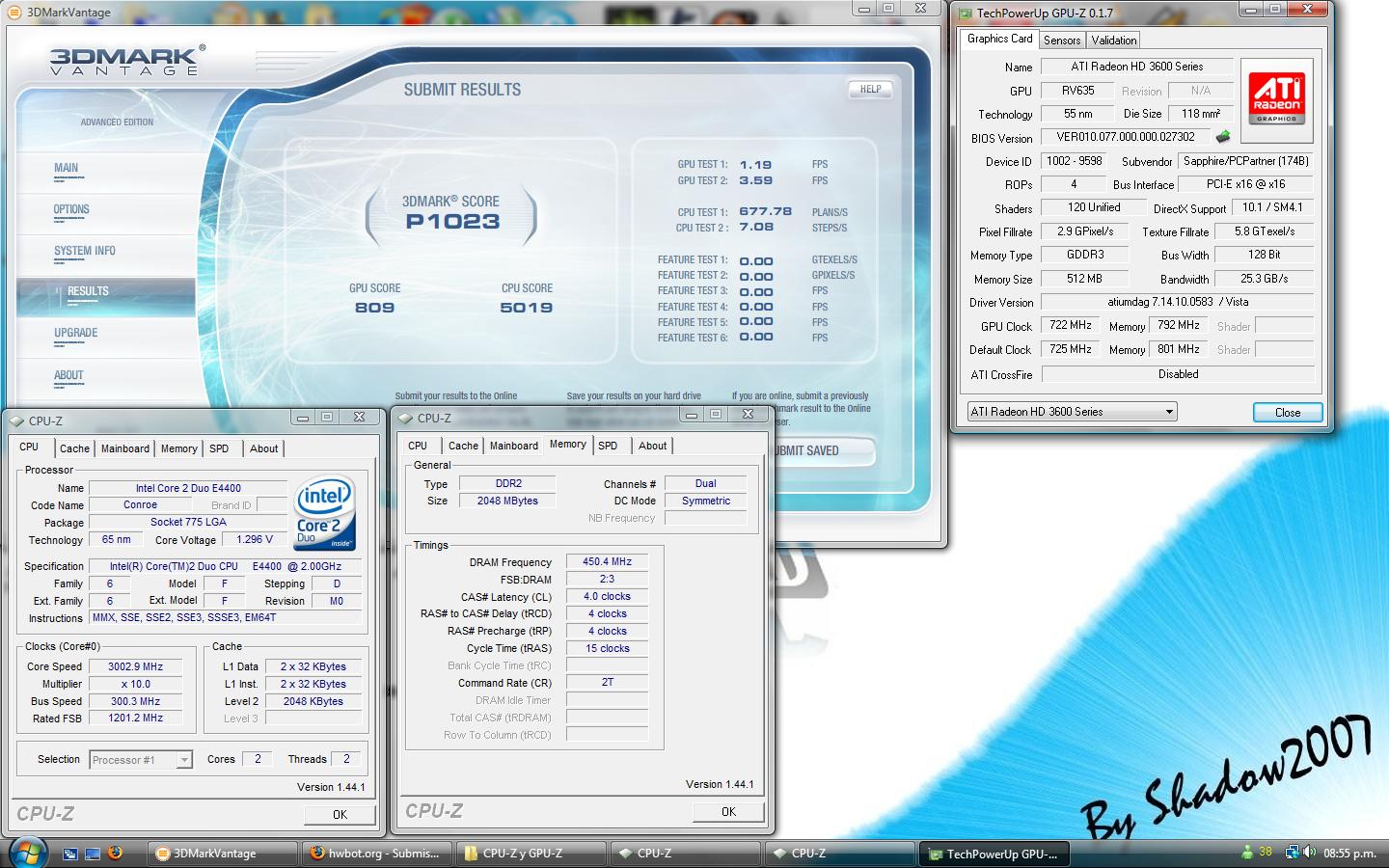Viewport: 1389px width, 868px height.
Task: Launch Firefox from quick launch bar
Action: click(x=115, y=853)
